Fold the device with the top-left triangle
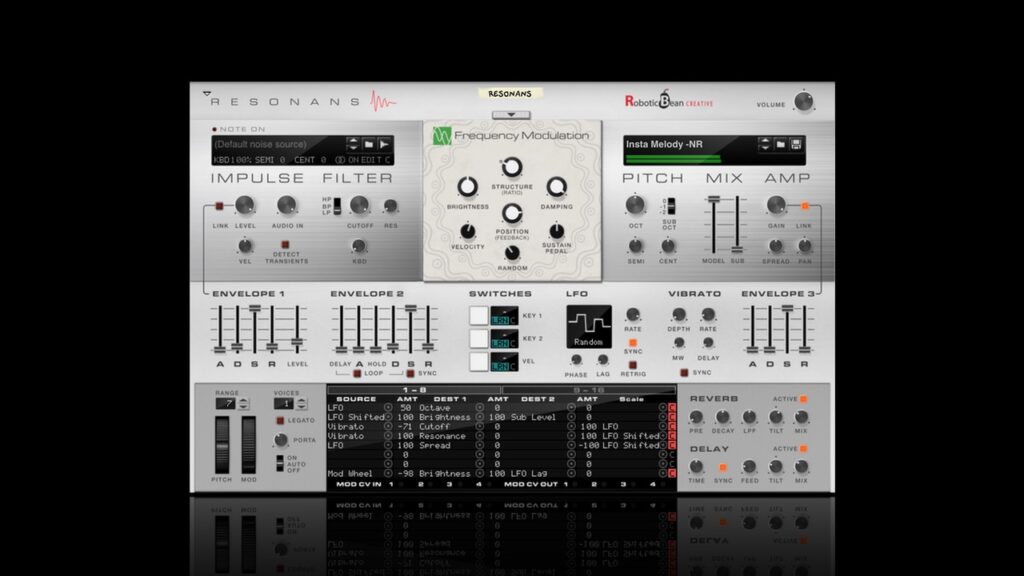Viewport: 1024px width, 576px height. point(207,93)
